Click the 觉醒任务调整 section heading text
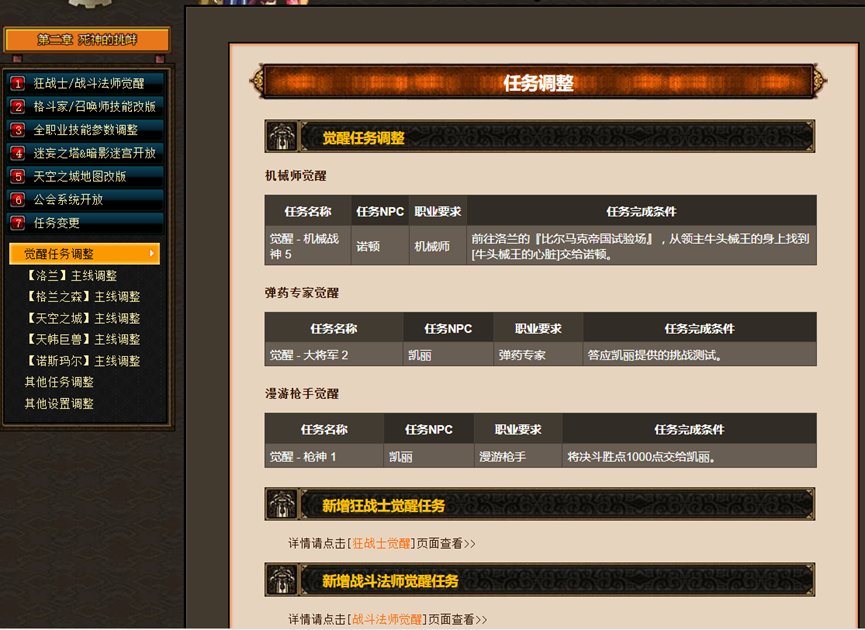The height and width of the screenshot is (630, 865). click(x=363, y=137)
